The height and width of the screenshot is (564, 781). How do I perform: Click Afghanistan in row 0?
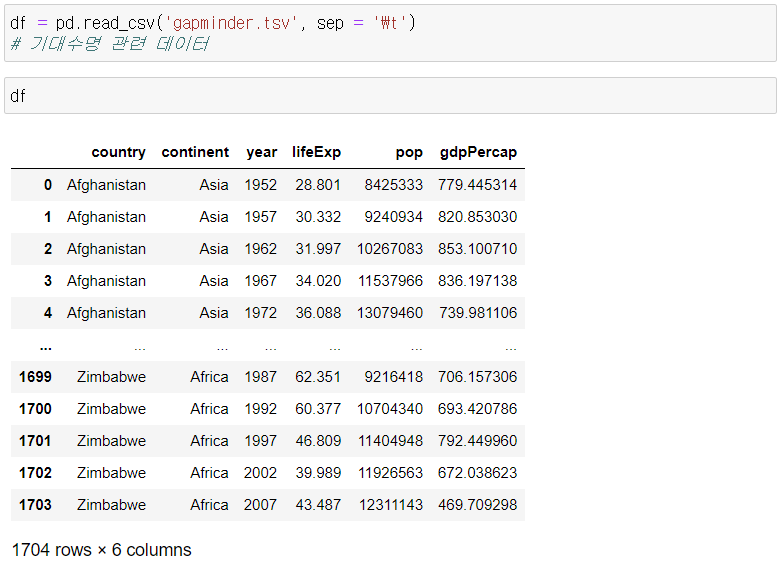click(x=107, y=185)
